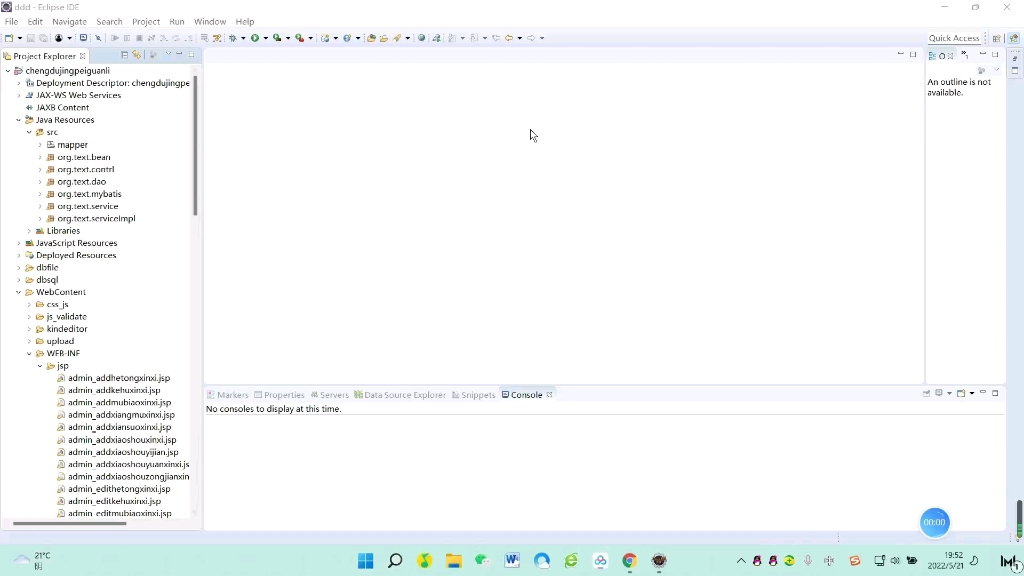Save the current file with the Save icon
The height and width of the screenshot is (576, 1024).
coord(31,38)
